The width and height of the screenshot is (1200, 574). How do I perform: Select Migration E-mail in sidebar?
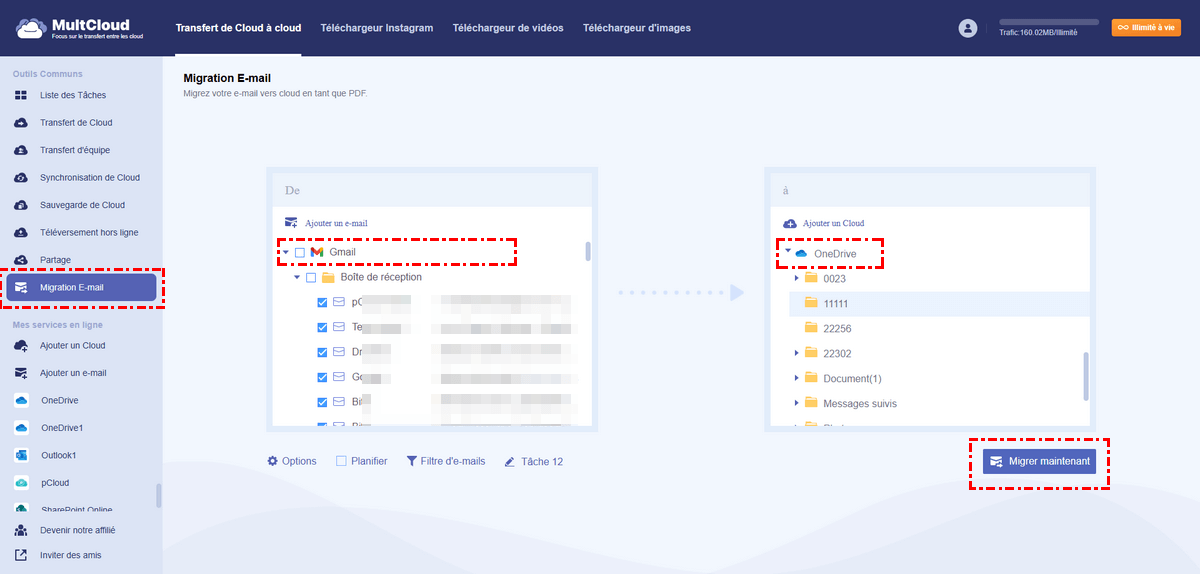[82, 288]
